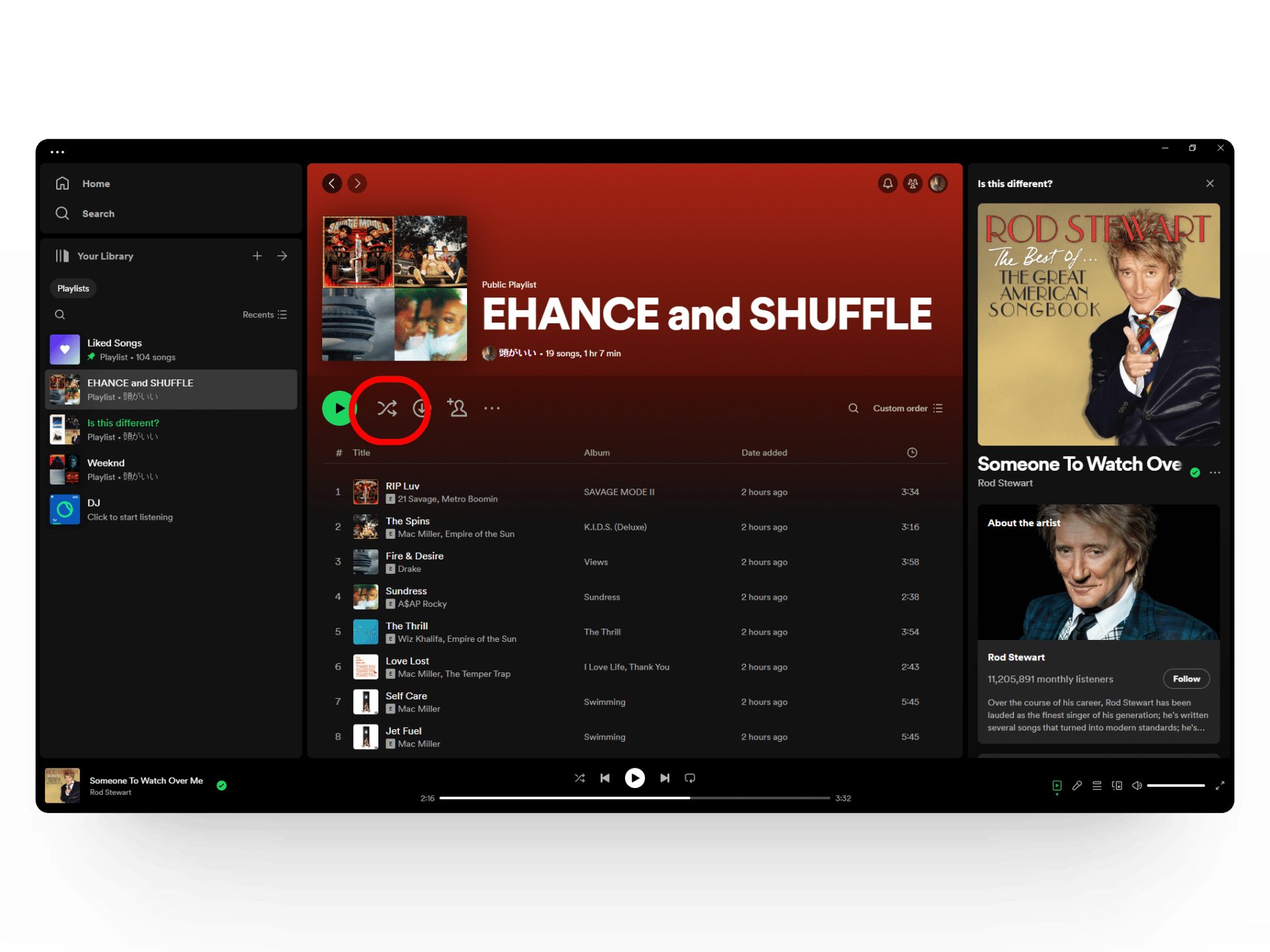The width and height of the screenshot is (1270, 952).
Task: Click the invite collaborators icon
Action: (x=456, y=408)
